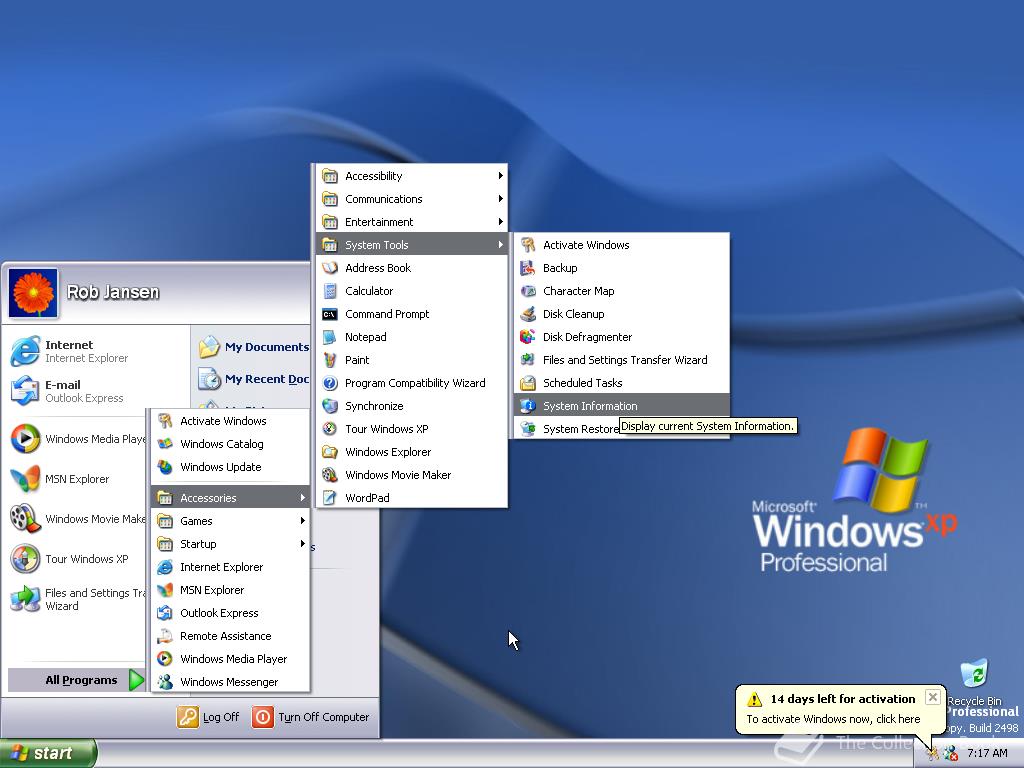Image resolution: width=1024 pixels, height=768 pixels.
Task: Click the Windows Messenger tray icon
Action: [x=951, y=754]
